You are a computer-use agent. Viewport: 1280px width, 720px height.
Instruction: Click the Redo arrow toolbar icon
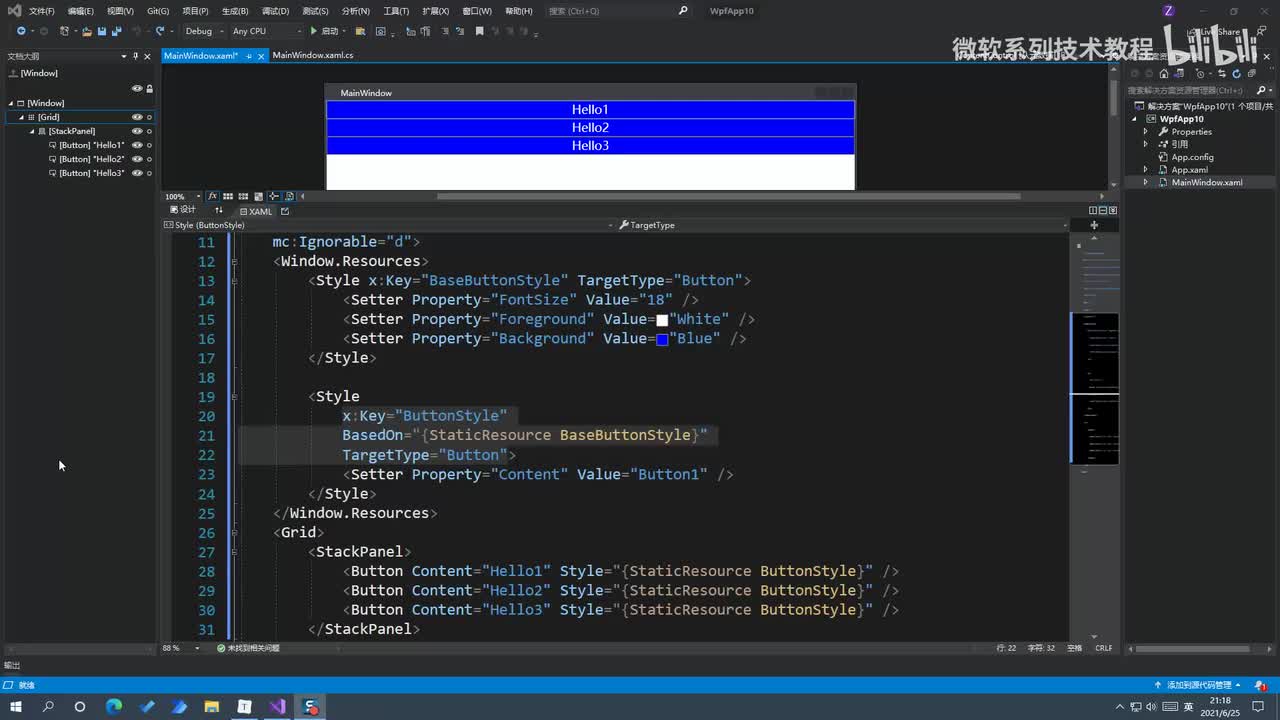pos(160,31)
